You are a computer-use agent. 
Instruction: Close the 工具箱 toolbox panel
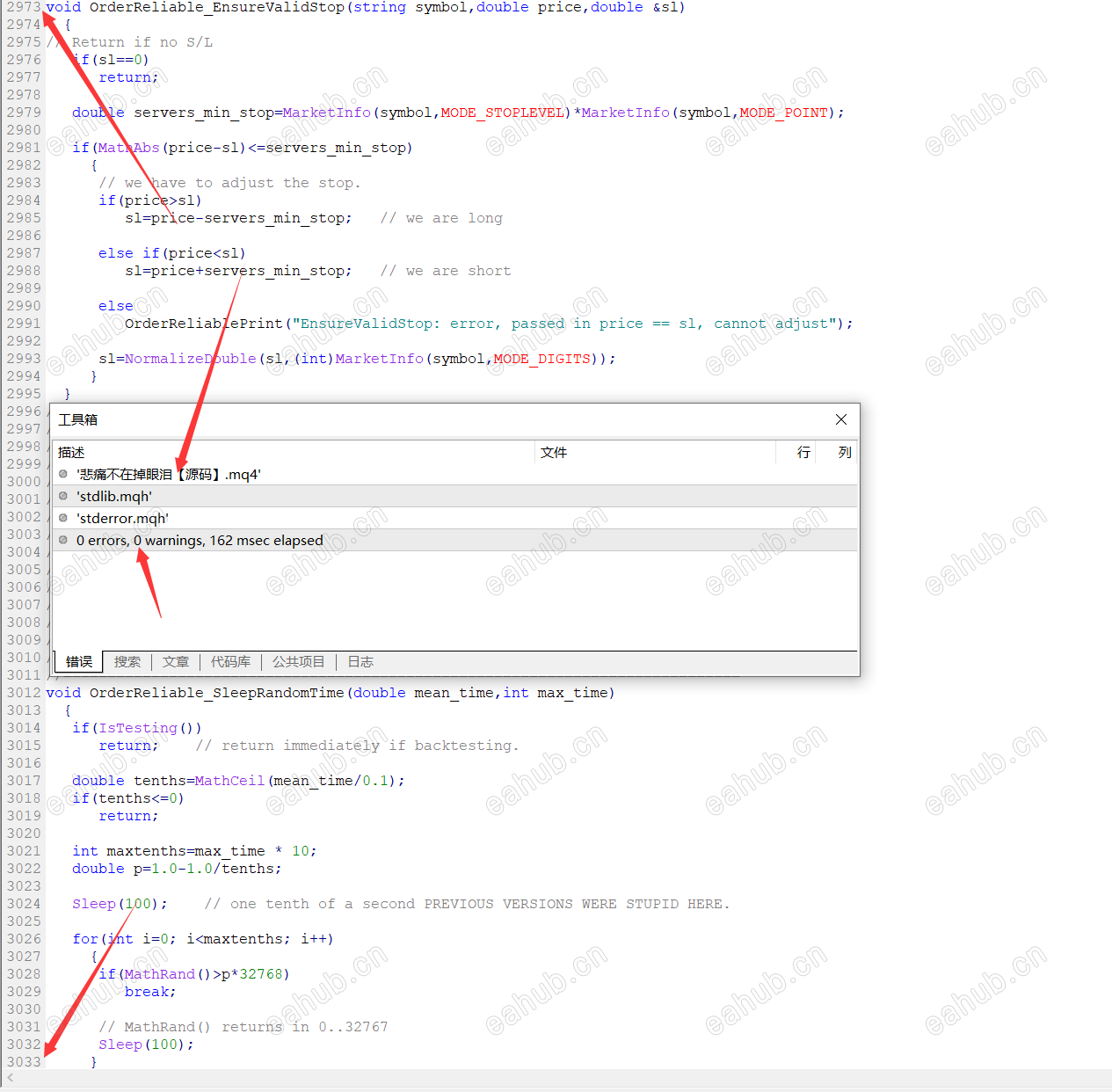tap(841, 419)
